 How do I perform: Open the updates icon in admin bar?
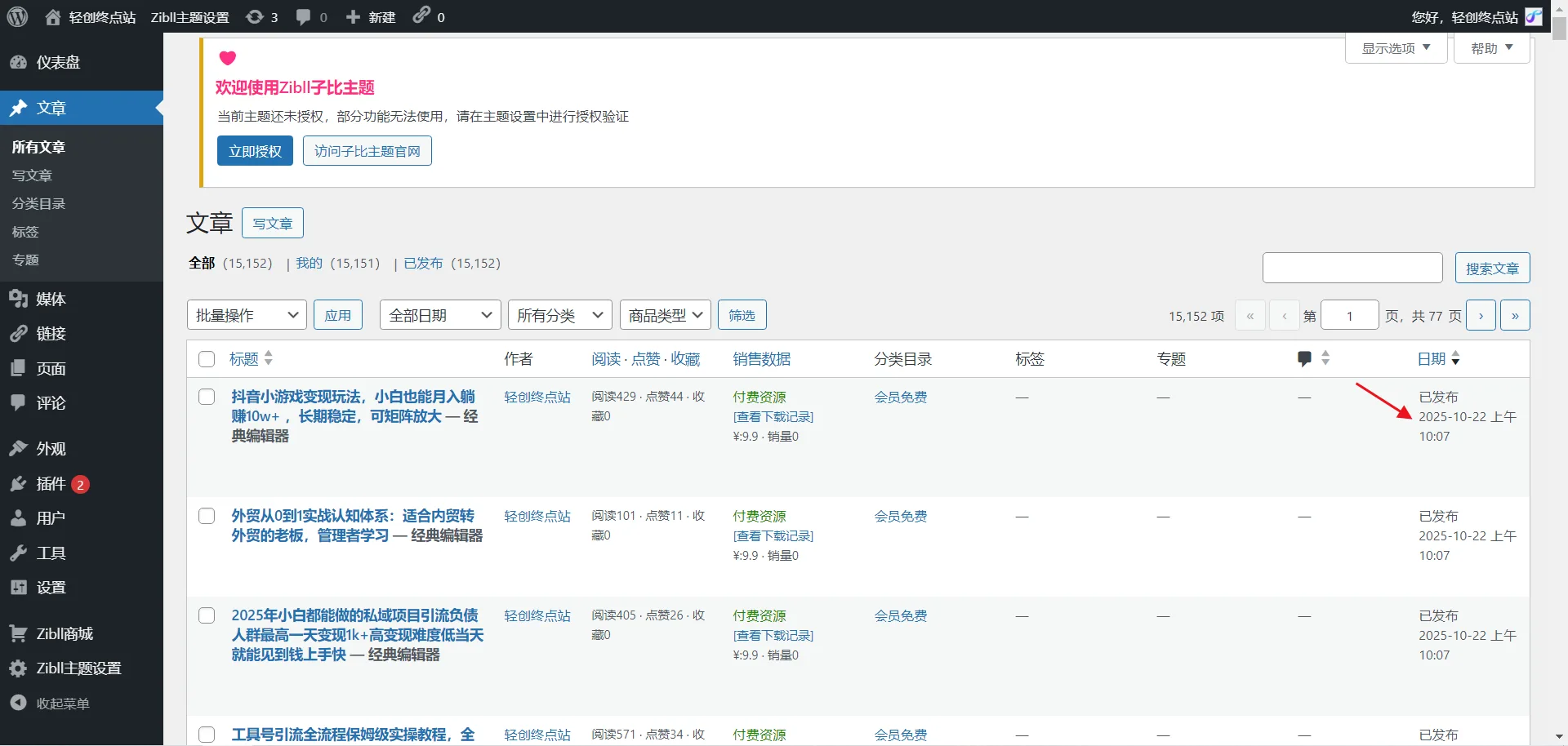[255, 16]
